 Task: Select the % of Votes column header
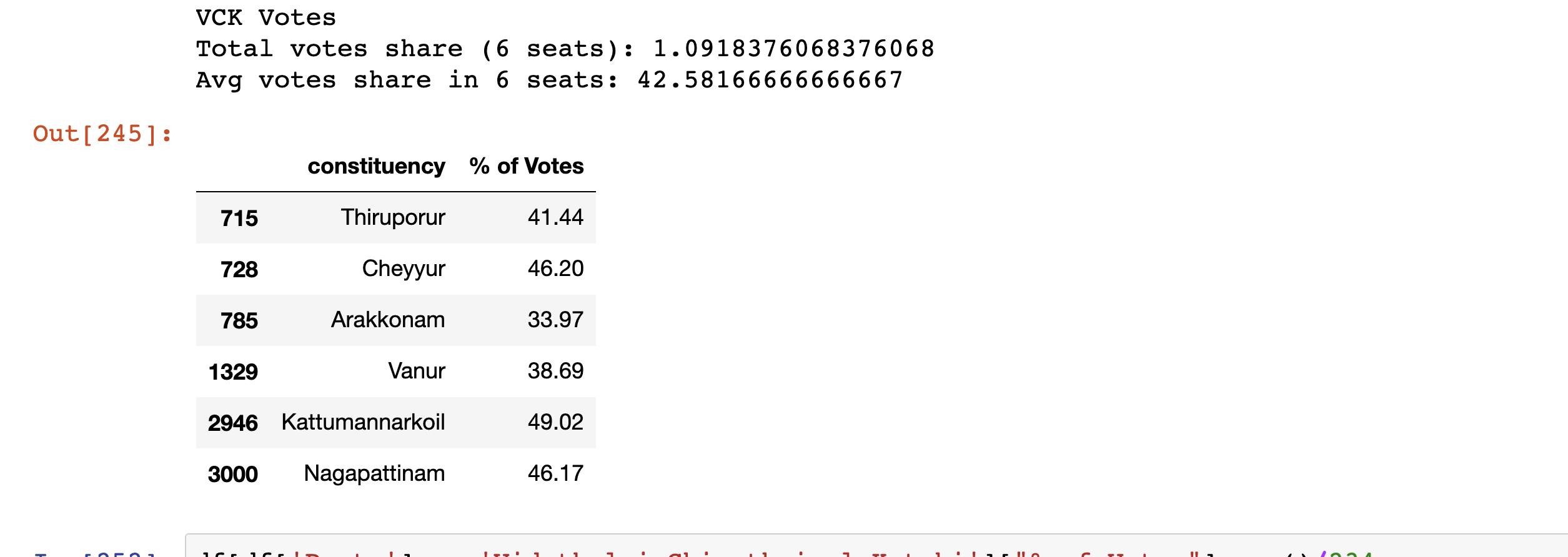coord(527,166)
